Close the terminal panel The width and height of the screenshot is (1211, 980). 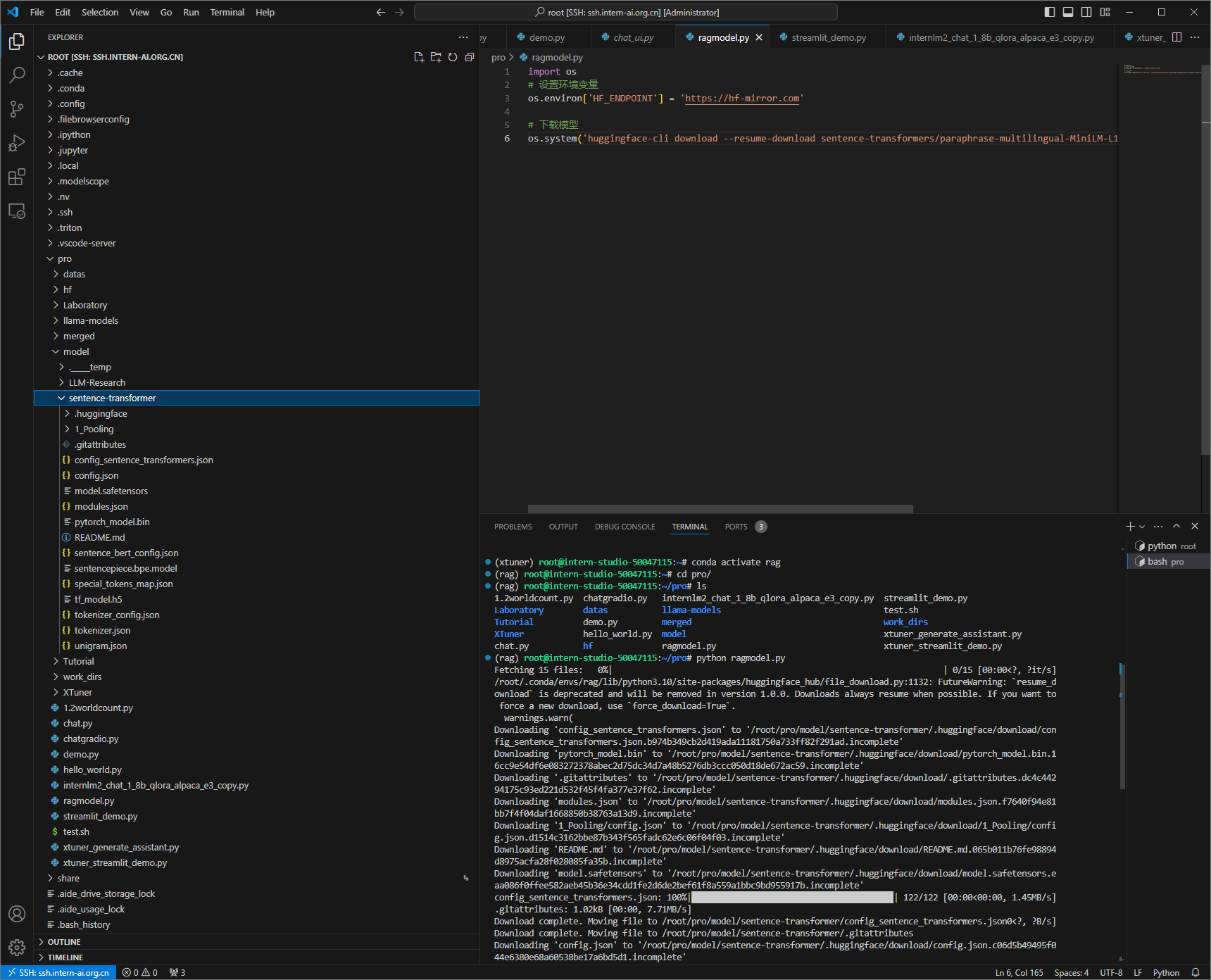[x=1195, y=527]
